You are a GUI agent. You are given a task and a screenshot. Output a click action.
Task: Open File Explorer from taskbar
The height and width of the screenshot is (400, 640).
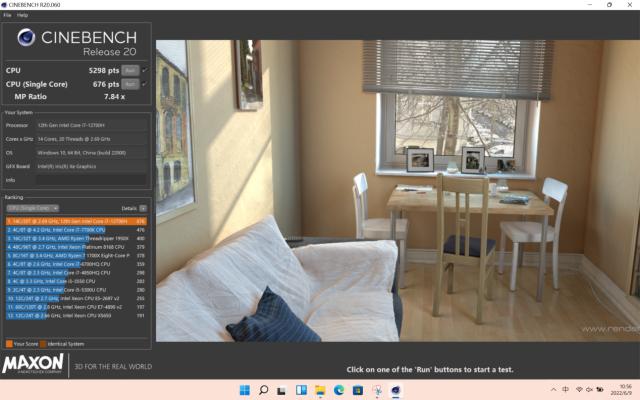point(320,391)
